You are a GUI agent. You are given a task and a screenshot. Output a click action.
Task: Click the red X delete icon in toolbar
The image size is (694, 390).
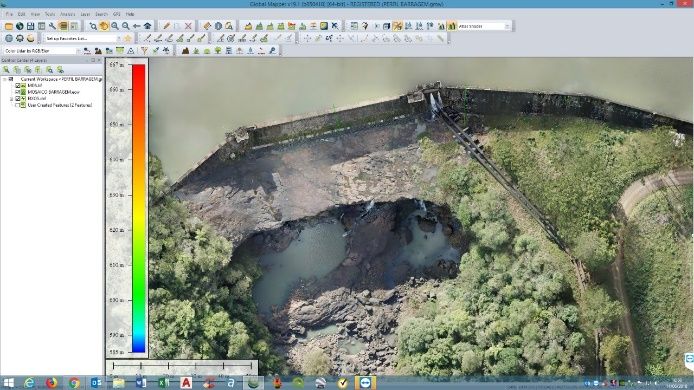pyautogui.click(x=189, y=27)
